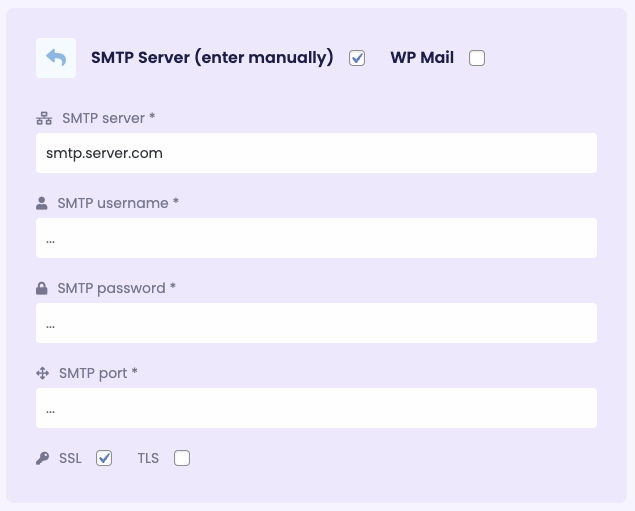Click the SMTP server * field label
The image size is (635, 511).
tap(109, 118)
